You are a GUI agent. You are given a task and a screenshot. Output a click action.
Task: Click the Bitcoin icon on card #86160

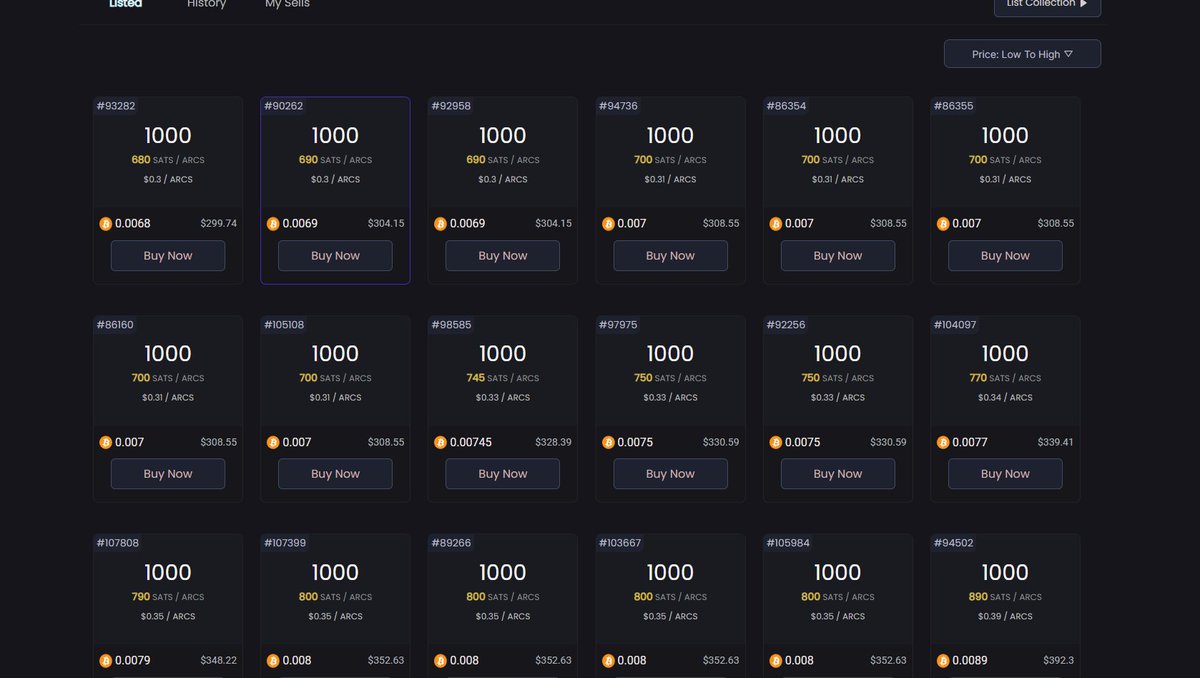[105, 442]
